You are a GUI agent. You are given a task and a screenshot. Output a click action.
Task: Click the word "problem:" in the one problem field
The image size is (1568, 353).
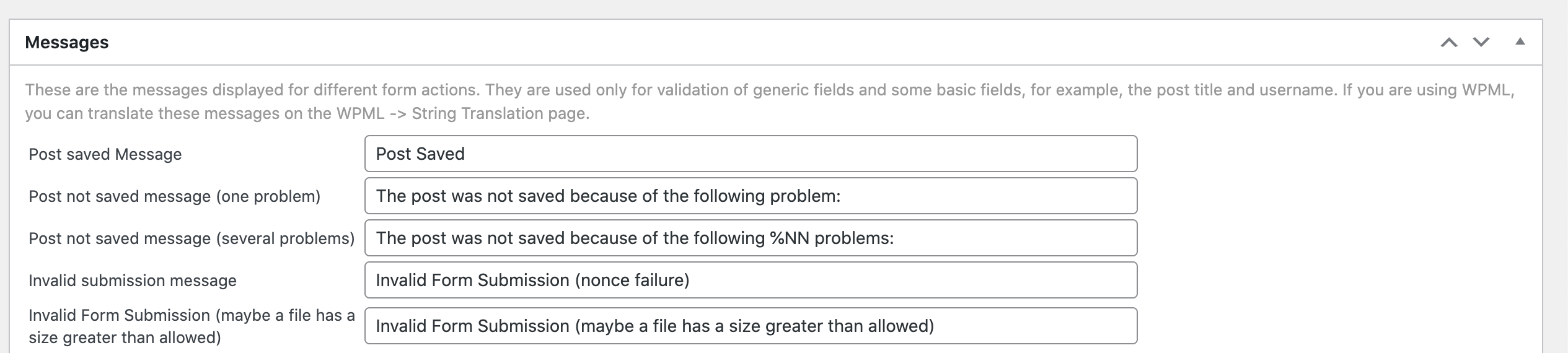(805, 196)
